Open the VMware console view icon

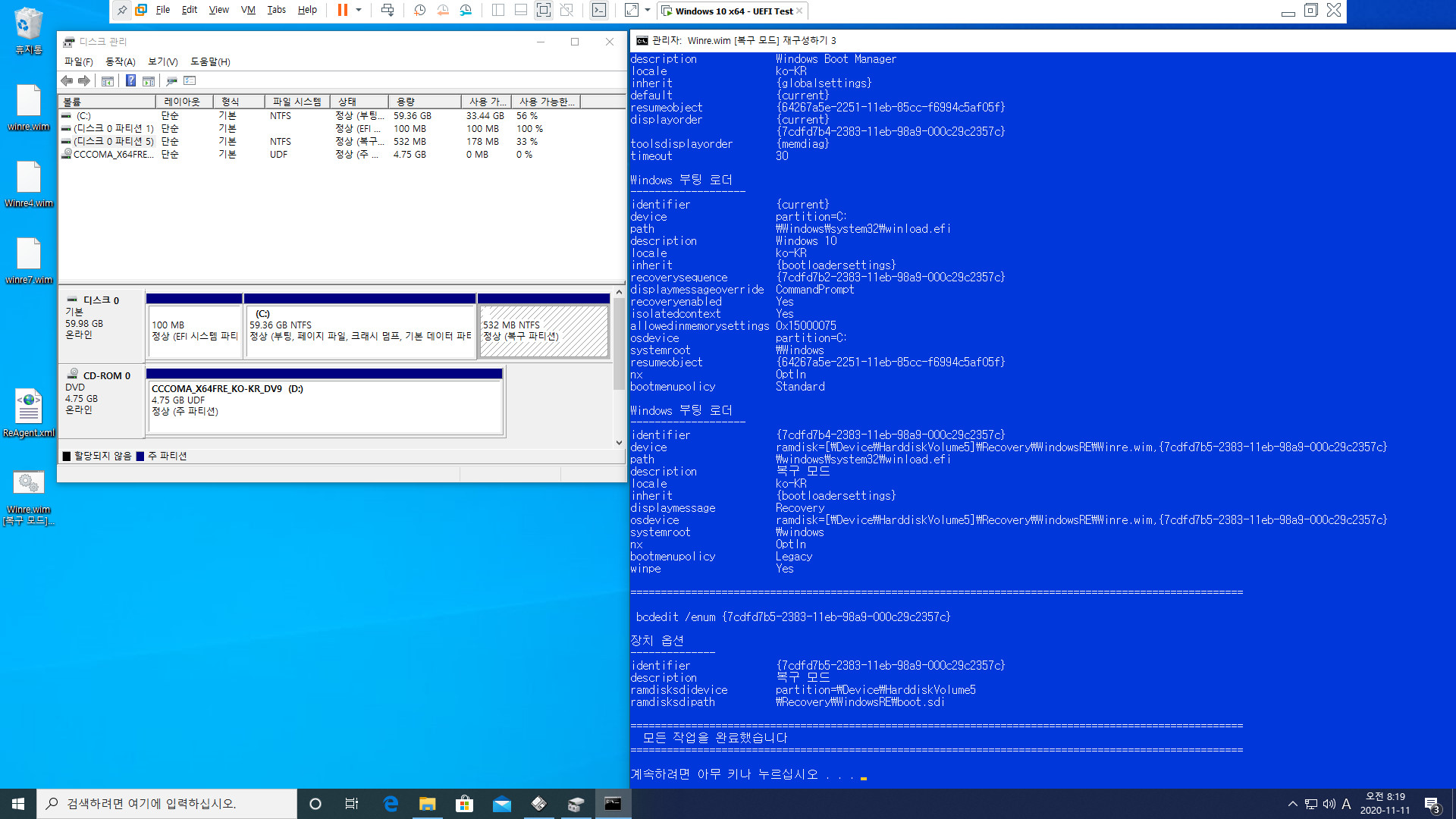[599, 10]
